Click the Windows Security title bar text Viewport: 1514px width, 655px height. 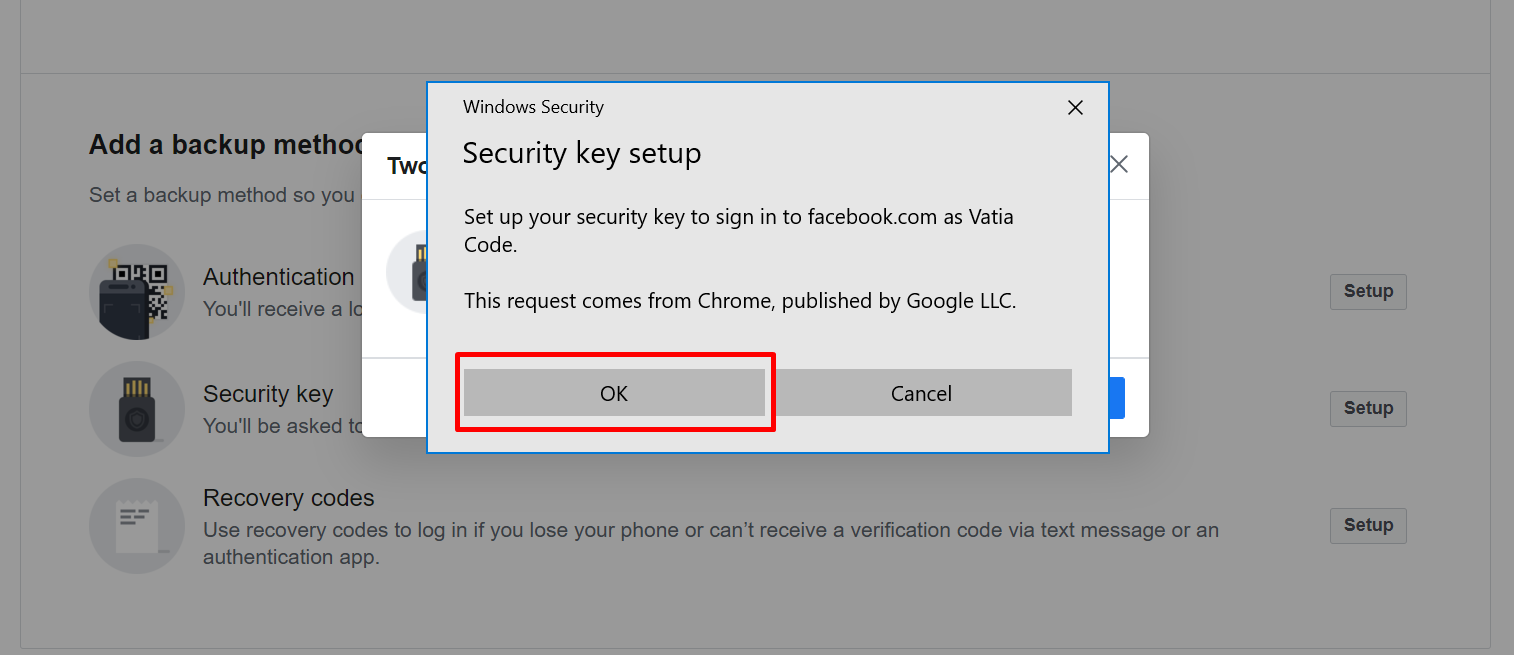click(x=533, y=107)
